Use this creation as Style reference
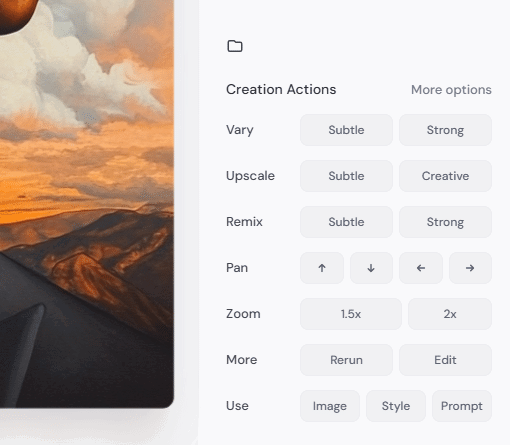Image resolution: width=510 pixels, height=445 pixels. 396,406
